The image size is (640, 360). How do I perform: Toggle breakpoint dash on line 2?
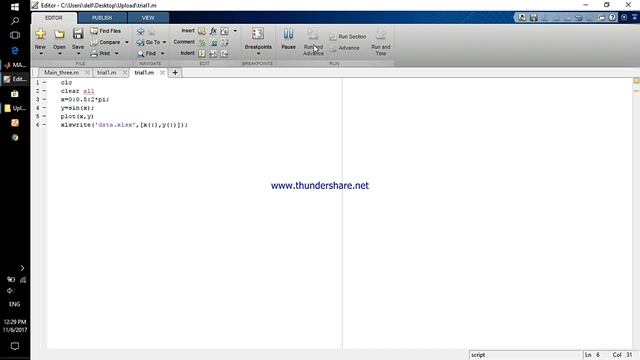tap(44, 91)
